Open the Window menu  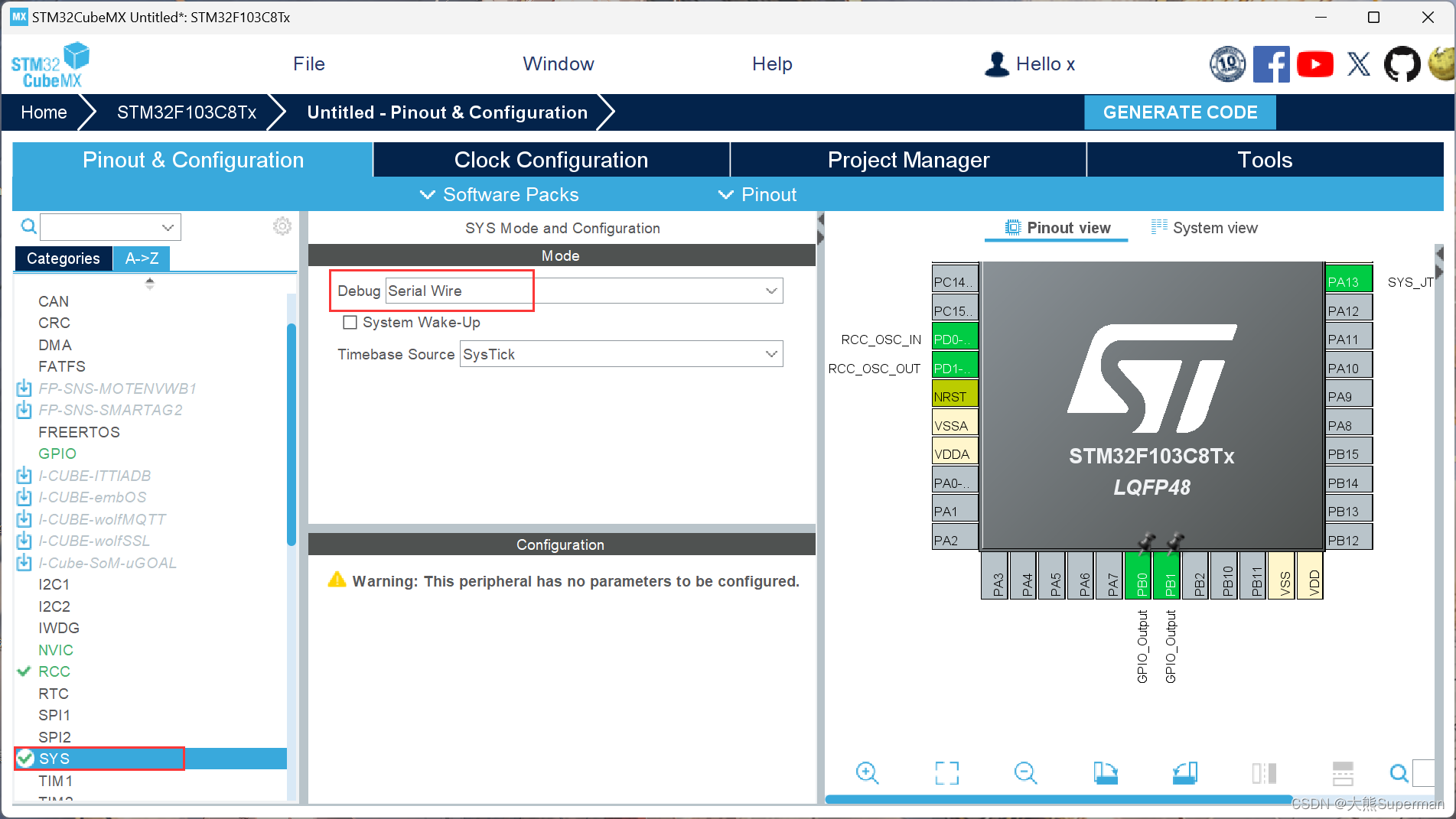point(559,64)
